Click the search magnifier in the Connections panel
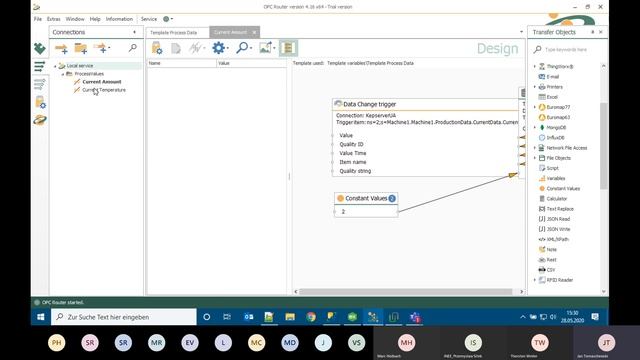The width and height of the screenshot is (640, 360). pos(133,48)
